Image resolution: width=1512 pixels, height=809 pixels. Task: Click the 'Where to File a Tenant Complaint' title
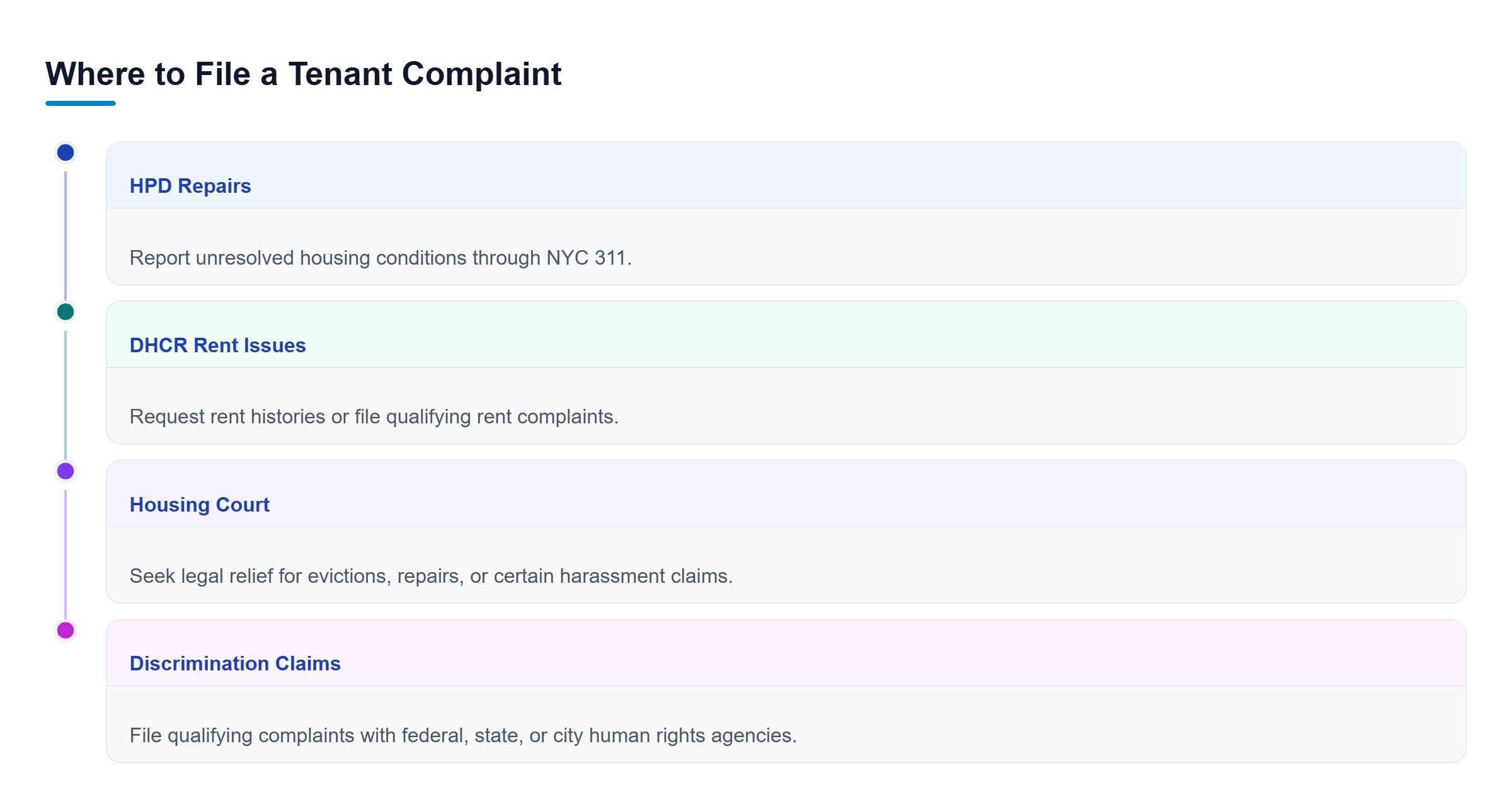click(303, 74)
